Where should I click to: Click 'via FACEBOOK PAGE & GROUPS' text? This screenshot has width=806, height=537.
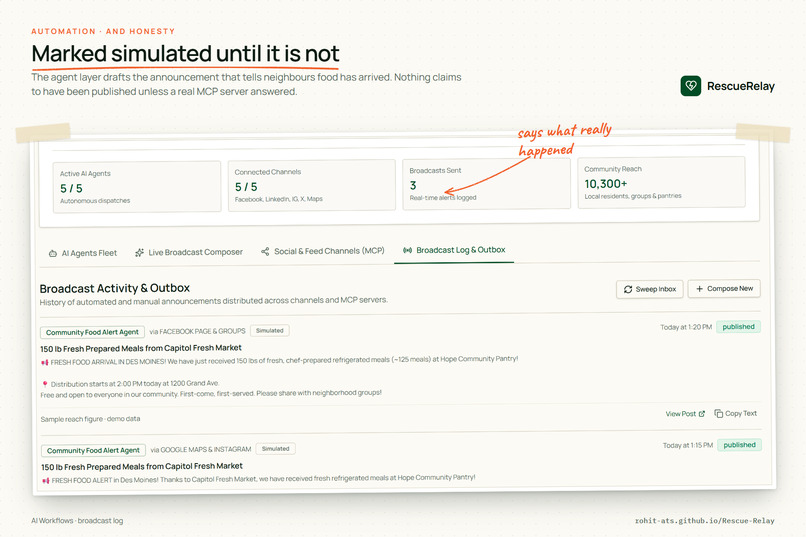(x=197, y=331)
